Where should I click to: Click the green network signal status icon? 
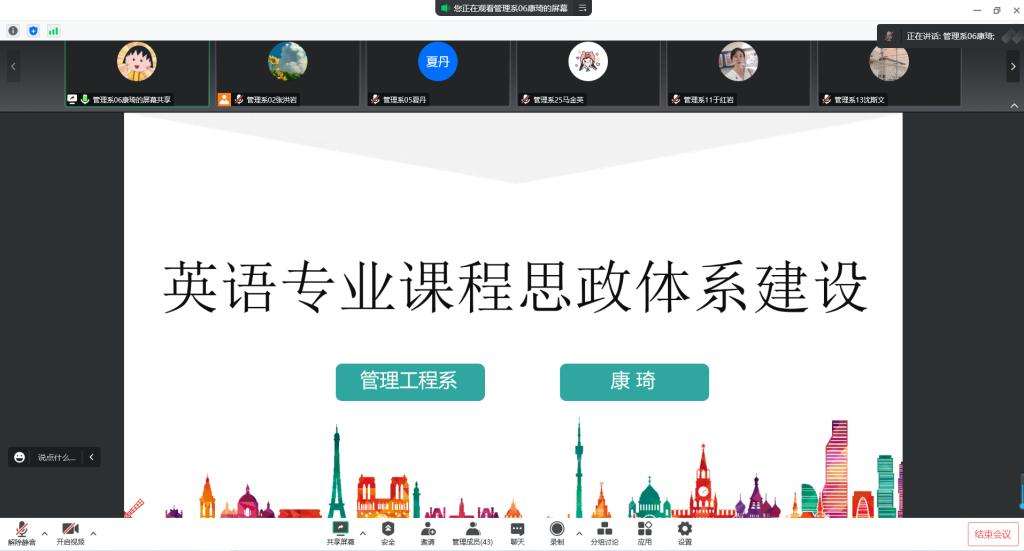click(x=53, y=31)
